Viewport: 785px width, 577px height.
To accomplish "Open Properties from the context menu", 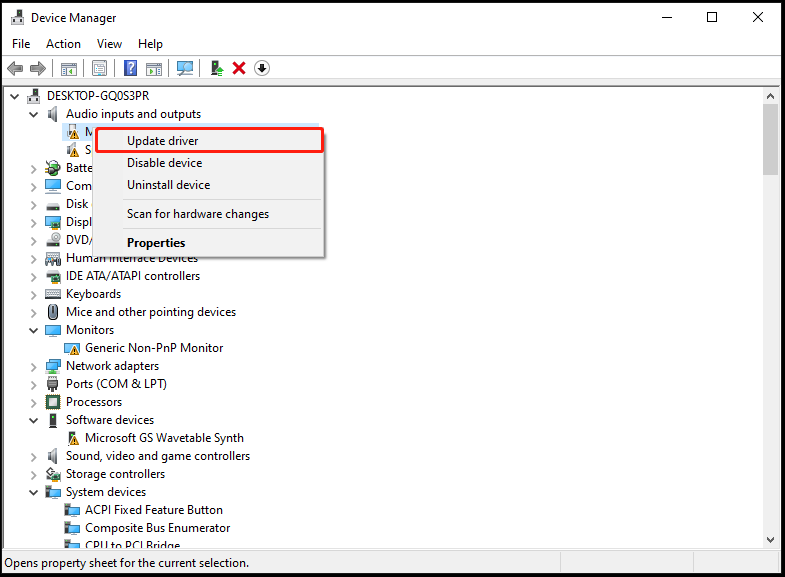I will tap(209, 243).
